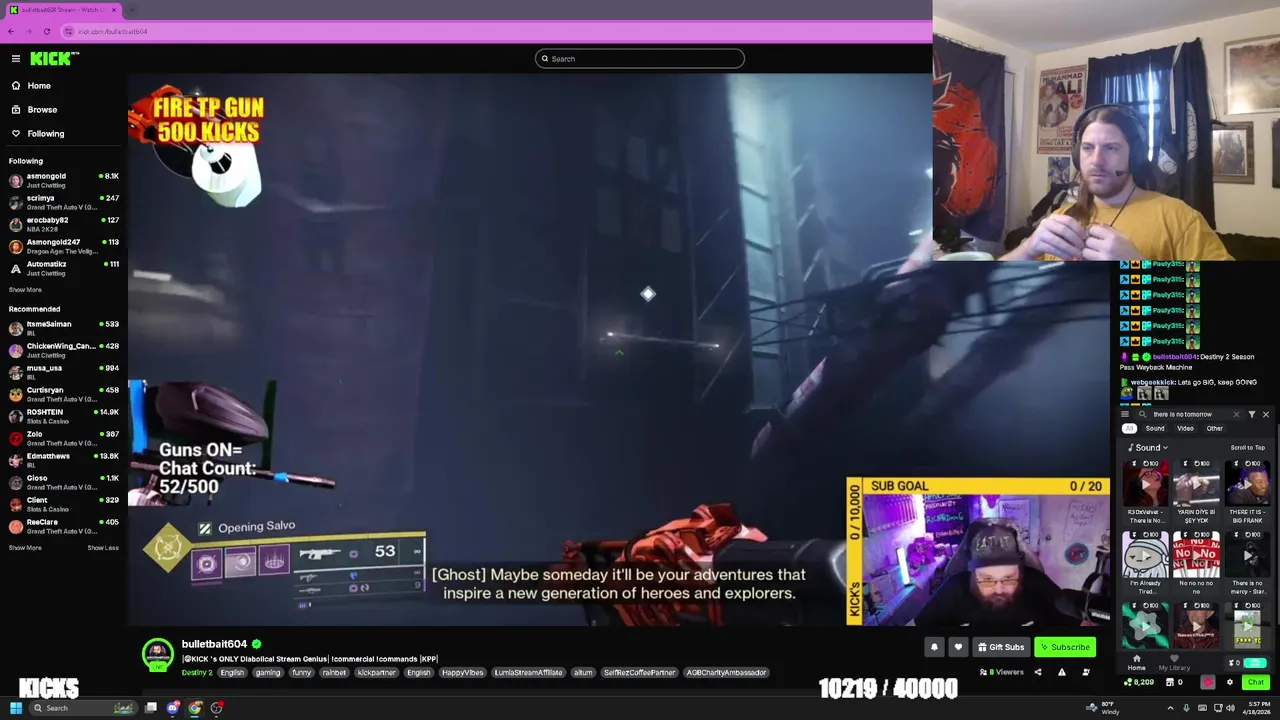
Task: Select the gaming tag
Action: point(267,673)
